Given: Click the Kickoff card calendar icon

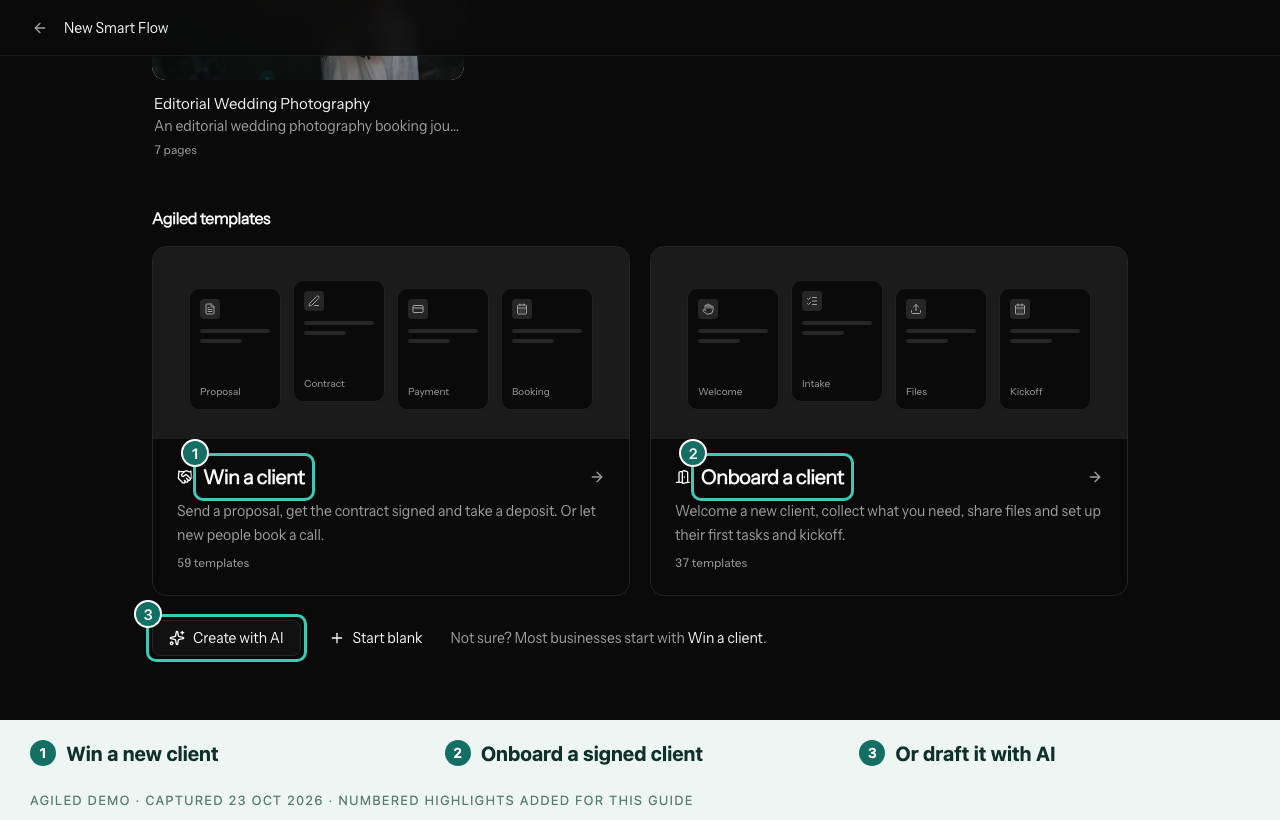Looking at the screenshot, I should [x=1020, y=309].
